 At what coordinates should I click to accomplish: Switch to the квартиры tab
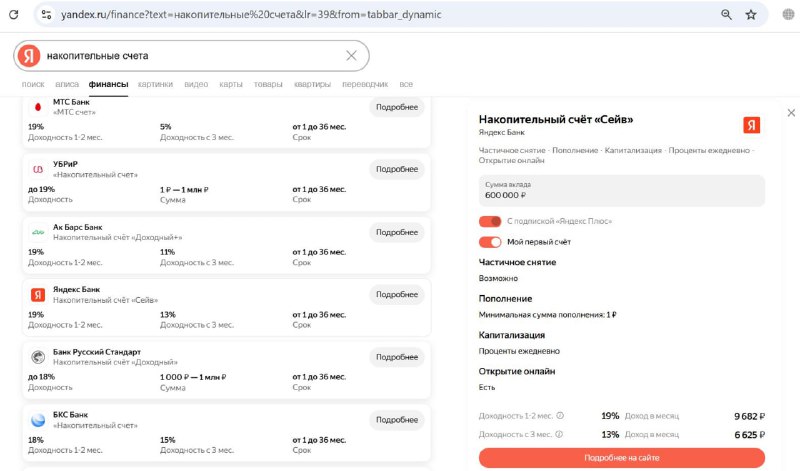[x=312, y=84]
